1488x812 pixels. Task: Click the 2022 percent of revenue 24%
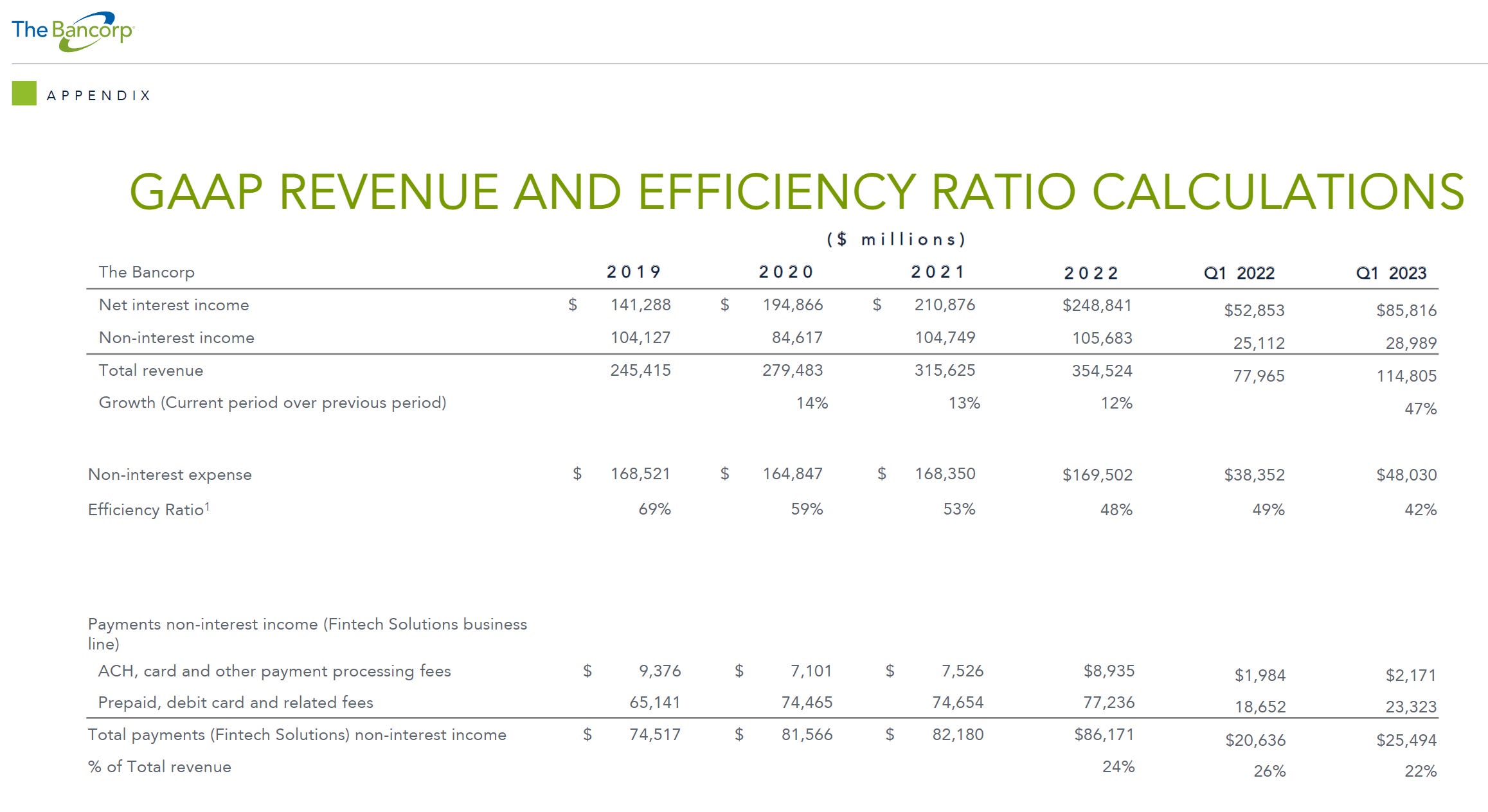pos(1118,766)
